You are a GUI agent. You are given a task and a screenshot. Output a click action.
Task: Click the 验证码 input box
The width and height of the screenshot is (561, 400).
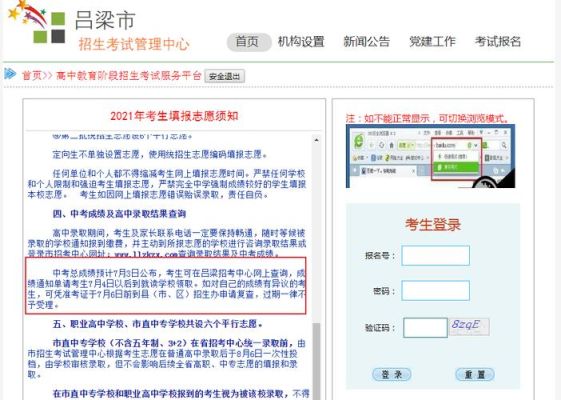tap(425, 327)
